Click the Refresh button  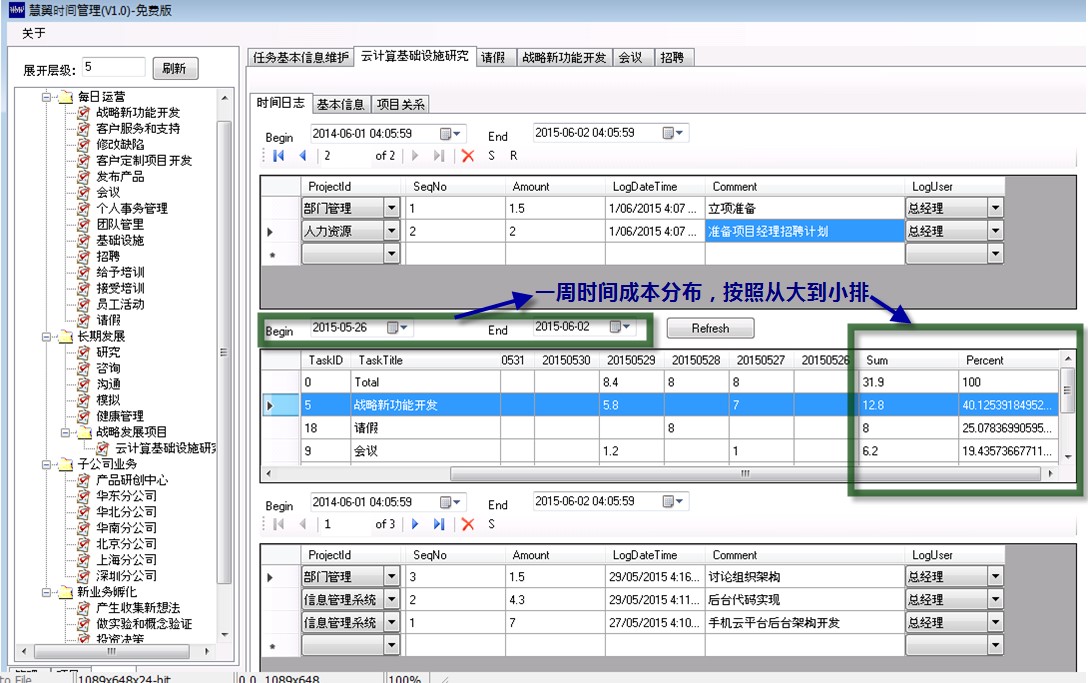coord(710,328)
